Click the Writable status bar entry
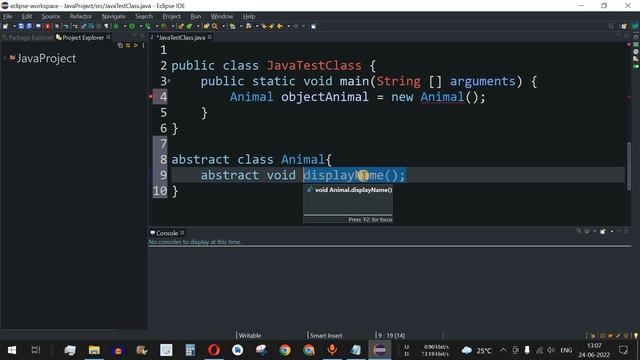 250,336
